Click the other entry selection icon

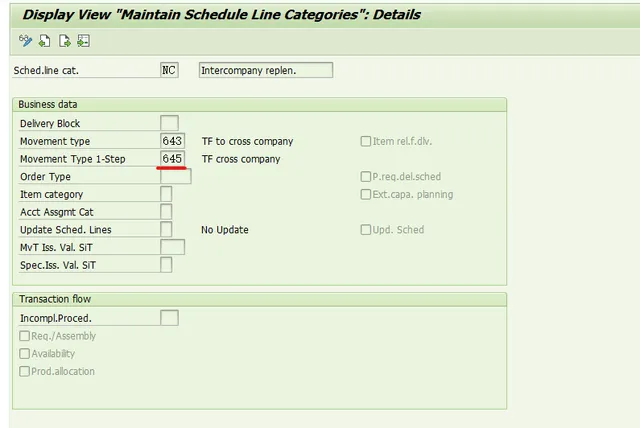click(x=83, y=41)
